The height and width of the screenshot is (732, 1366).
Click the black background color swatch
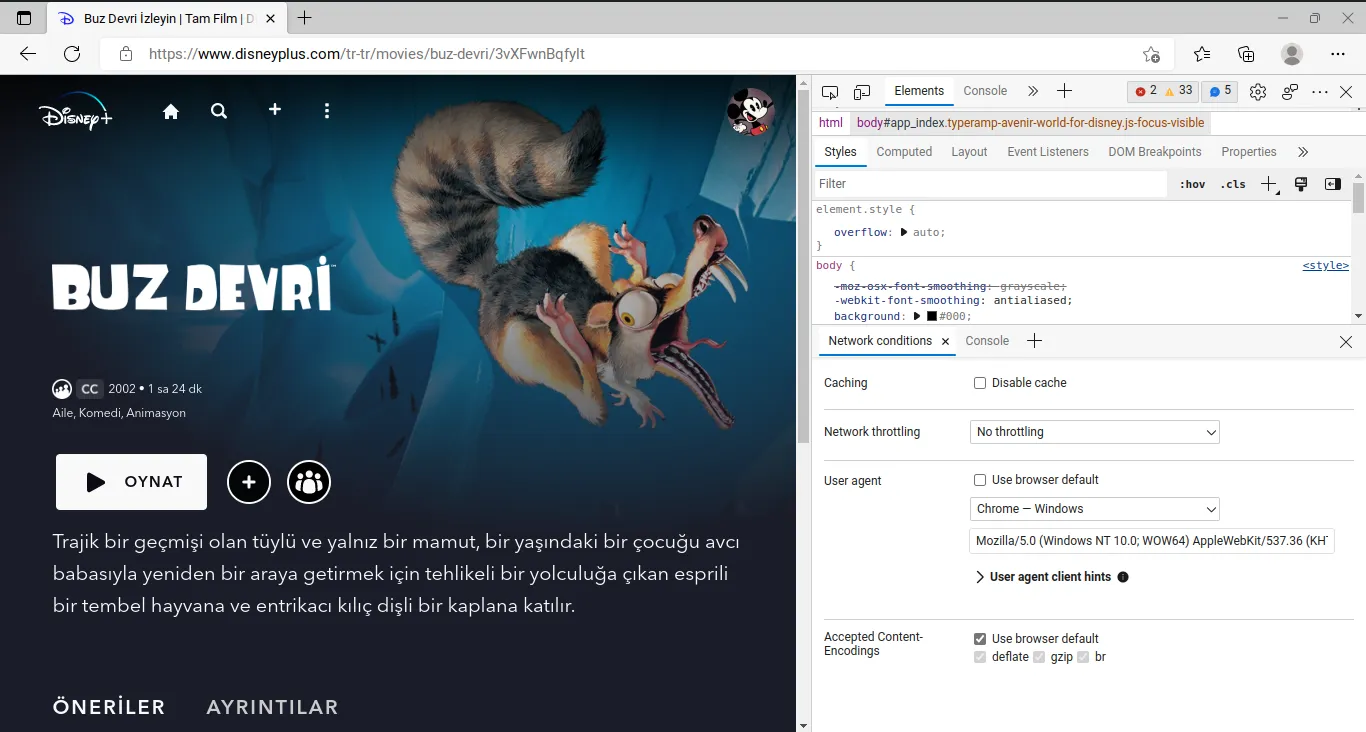[x=931, y=316]
